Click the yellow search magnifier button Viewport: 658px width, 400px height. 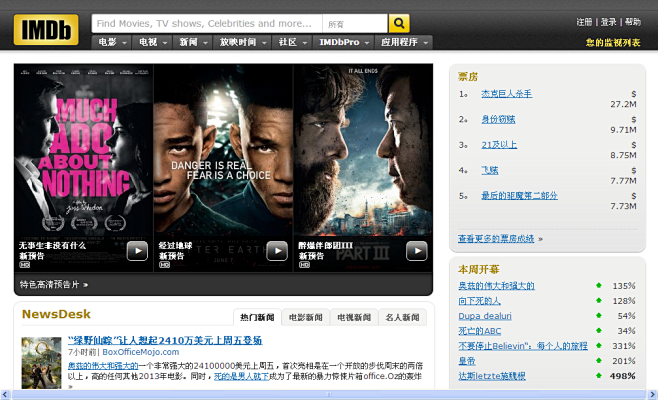pos(399,24)
